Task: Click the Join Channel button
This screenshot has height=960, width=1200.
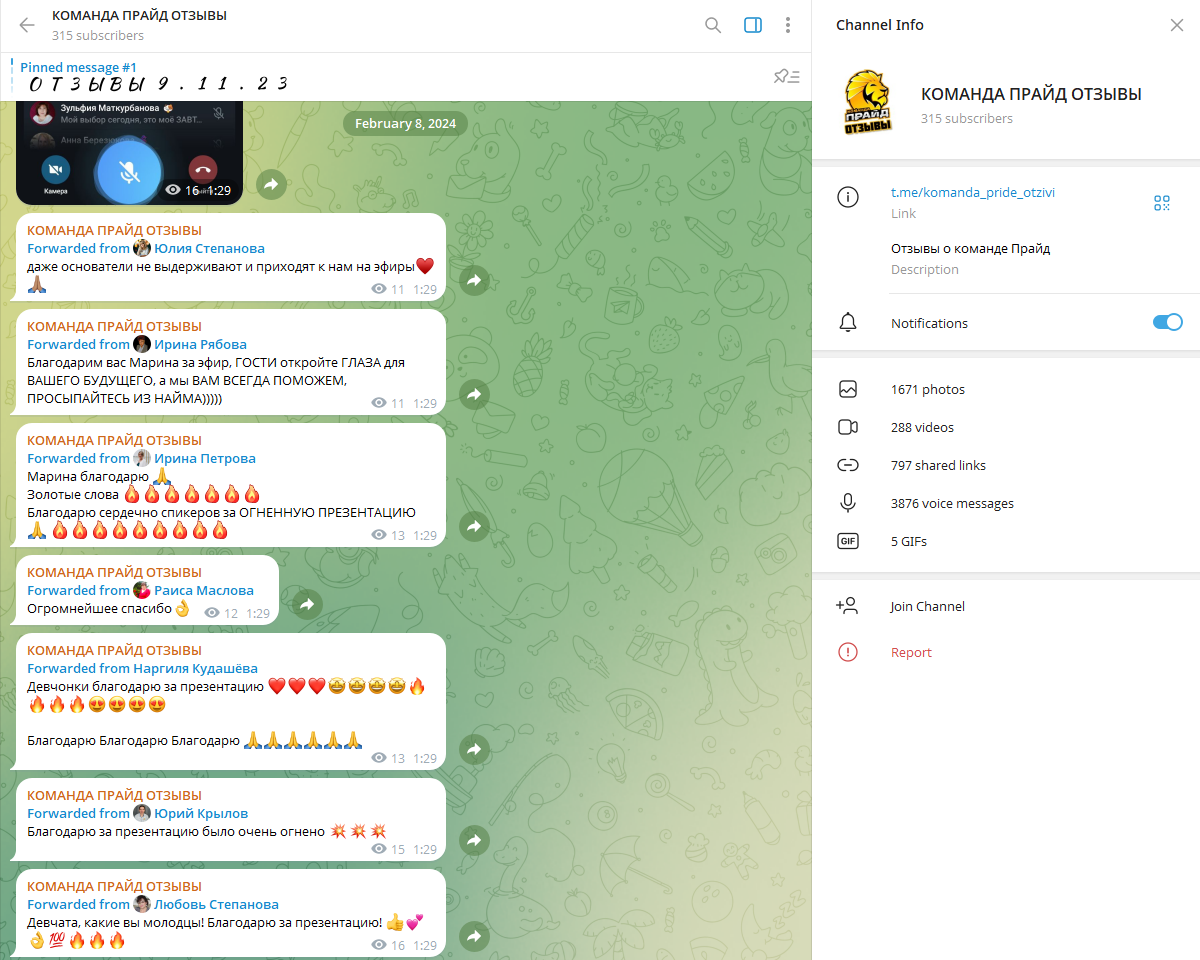Action: point(927,606)
